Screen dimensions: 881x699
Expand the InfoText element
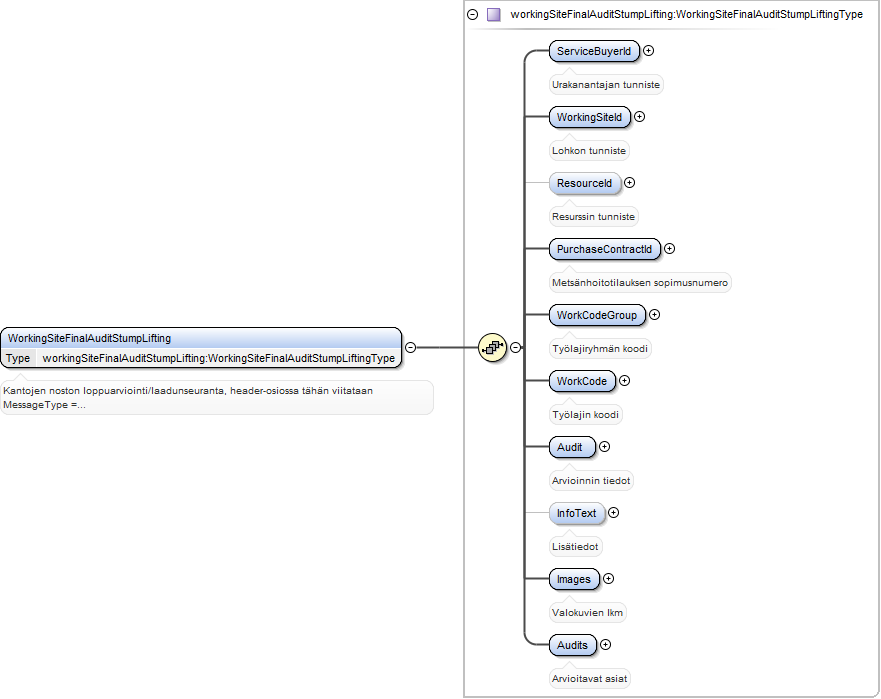pos(614,512)
